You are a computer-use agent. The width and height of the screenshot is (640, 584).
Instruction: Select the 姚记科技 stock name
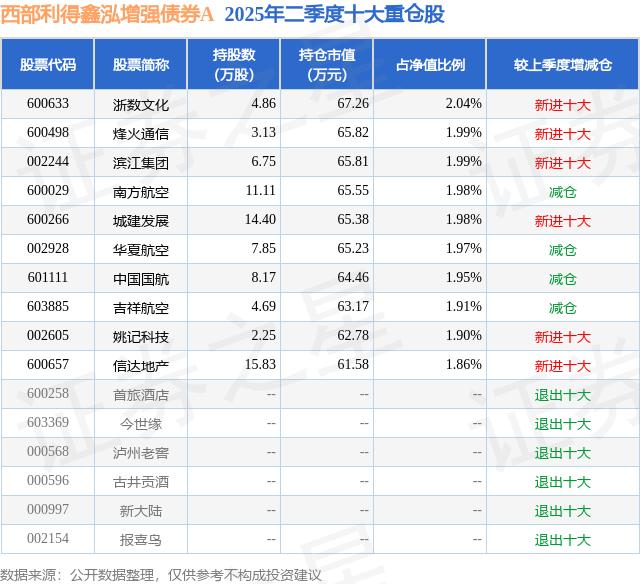click(141, 337)
